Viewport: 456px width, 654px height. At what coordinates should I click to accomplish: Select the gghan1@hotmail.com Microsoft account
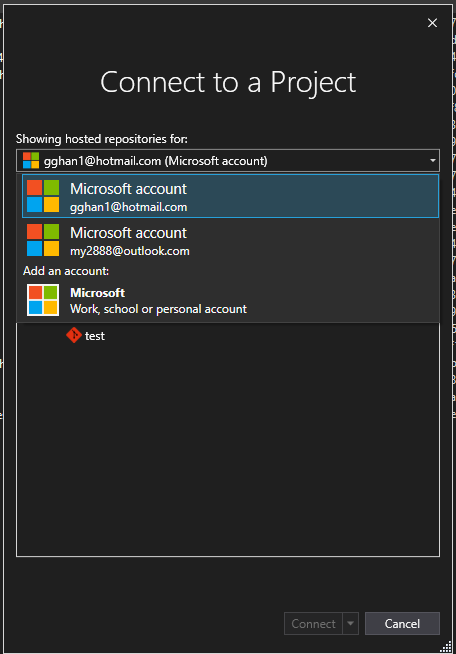click(x=230, y=196)
